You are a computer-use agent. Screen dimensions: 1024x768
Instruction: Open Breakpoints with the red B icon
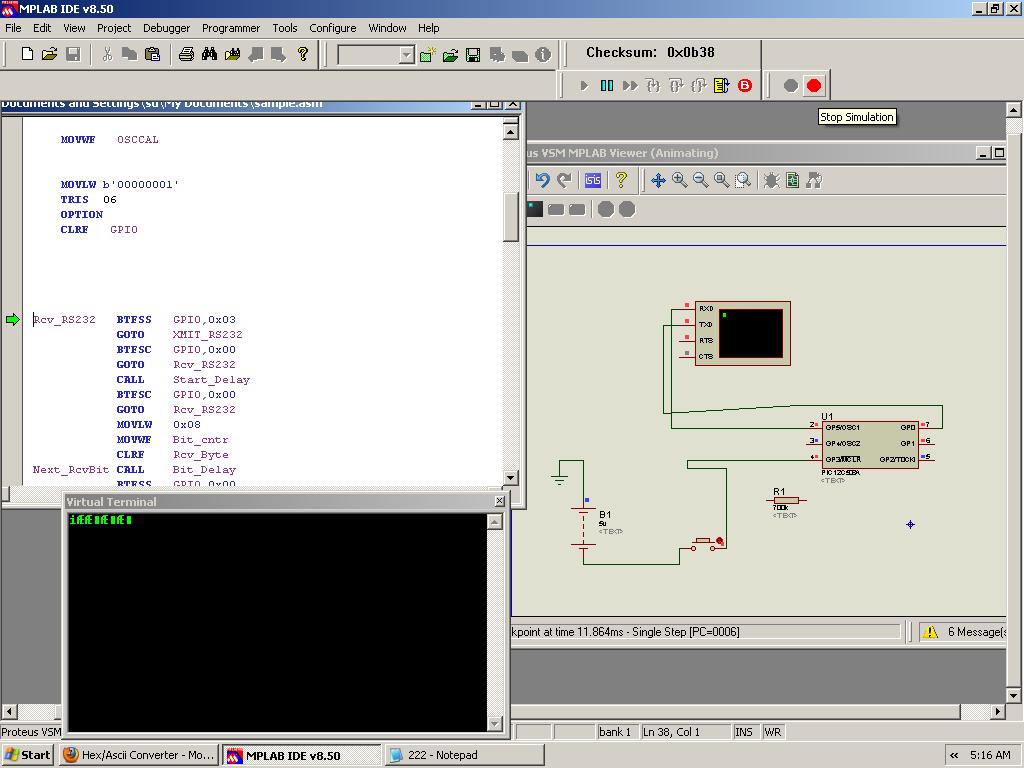pyautogui.click(x=744, y=86)
